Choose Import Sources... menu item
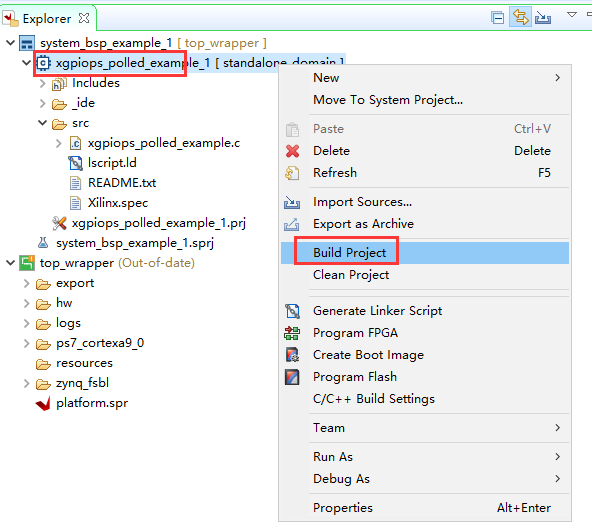Screen dimensions: 592x530 (425, 202)
